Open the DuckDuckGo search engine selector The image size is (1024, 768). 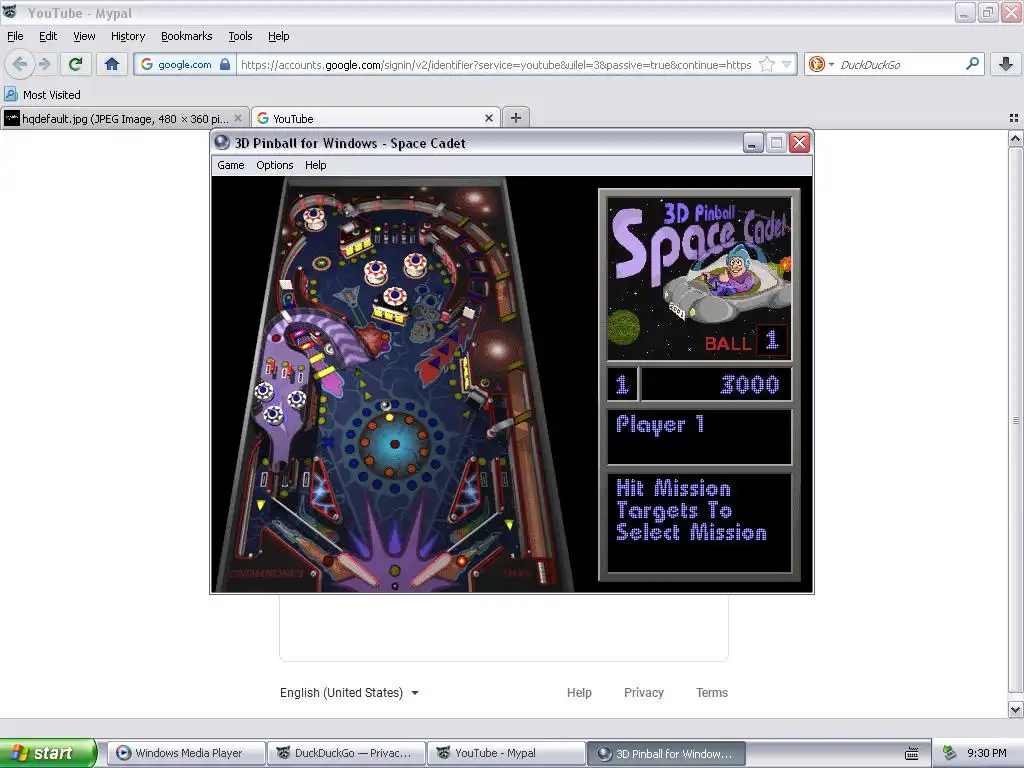click(x=822, y=64)
